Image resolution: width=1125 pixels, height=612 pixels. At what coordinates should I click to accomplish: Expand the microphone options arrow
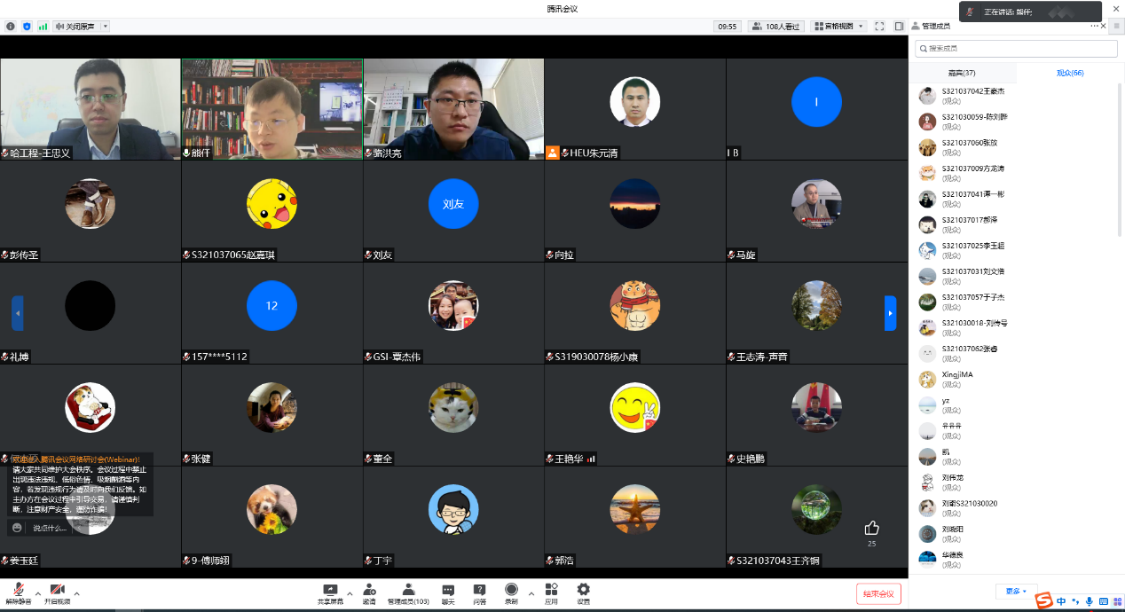[36, 593]
